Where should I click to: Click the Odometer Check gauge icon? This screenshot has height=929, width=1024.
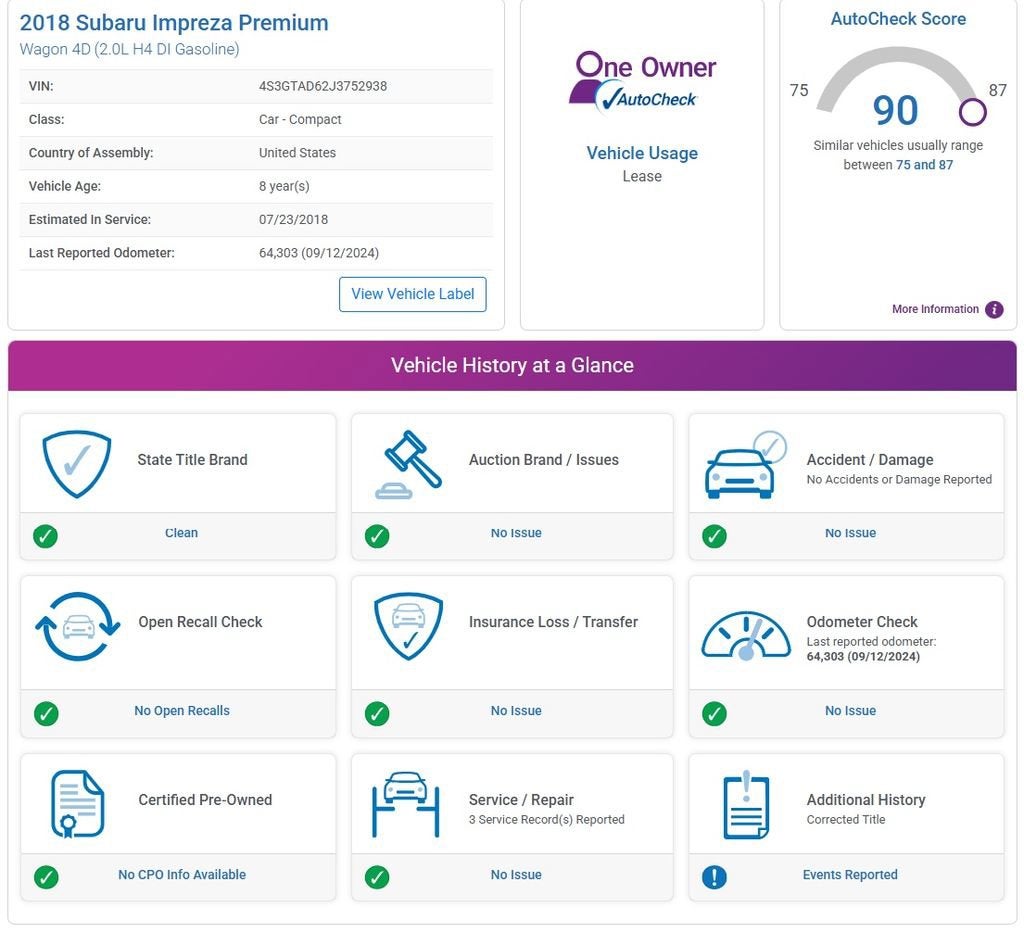746,636
